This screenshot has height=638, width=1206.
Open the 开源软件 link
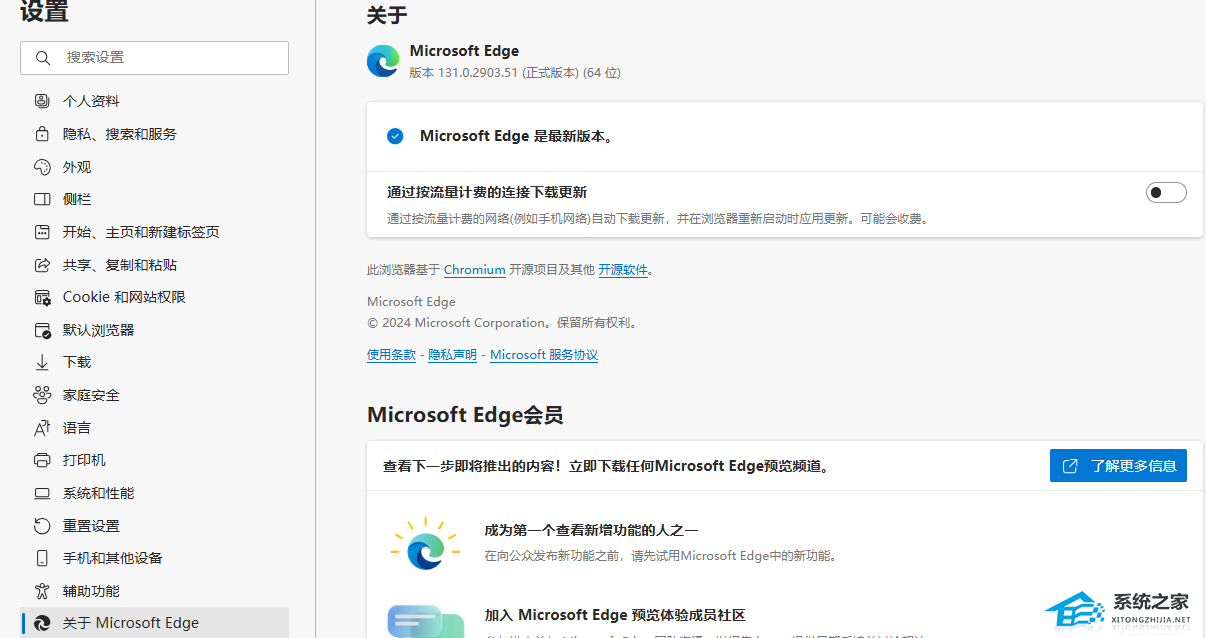tap(623, 270)
